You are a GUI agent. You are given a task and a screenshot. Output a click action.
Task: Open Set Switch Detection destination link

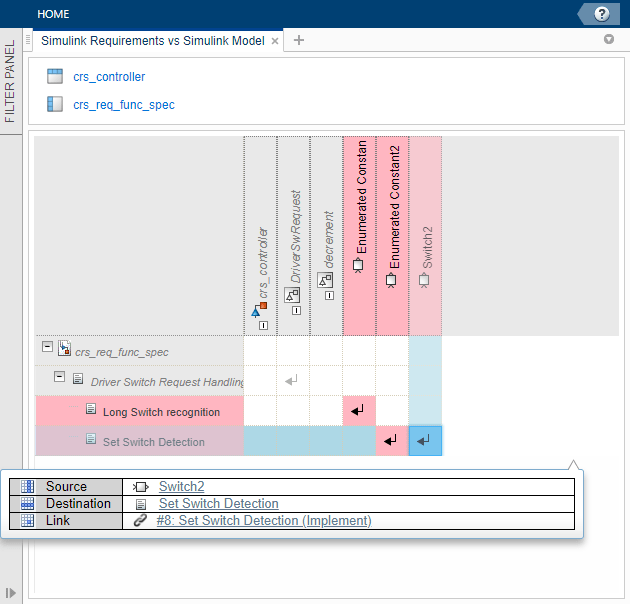pos(219,504)
